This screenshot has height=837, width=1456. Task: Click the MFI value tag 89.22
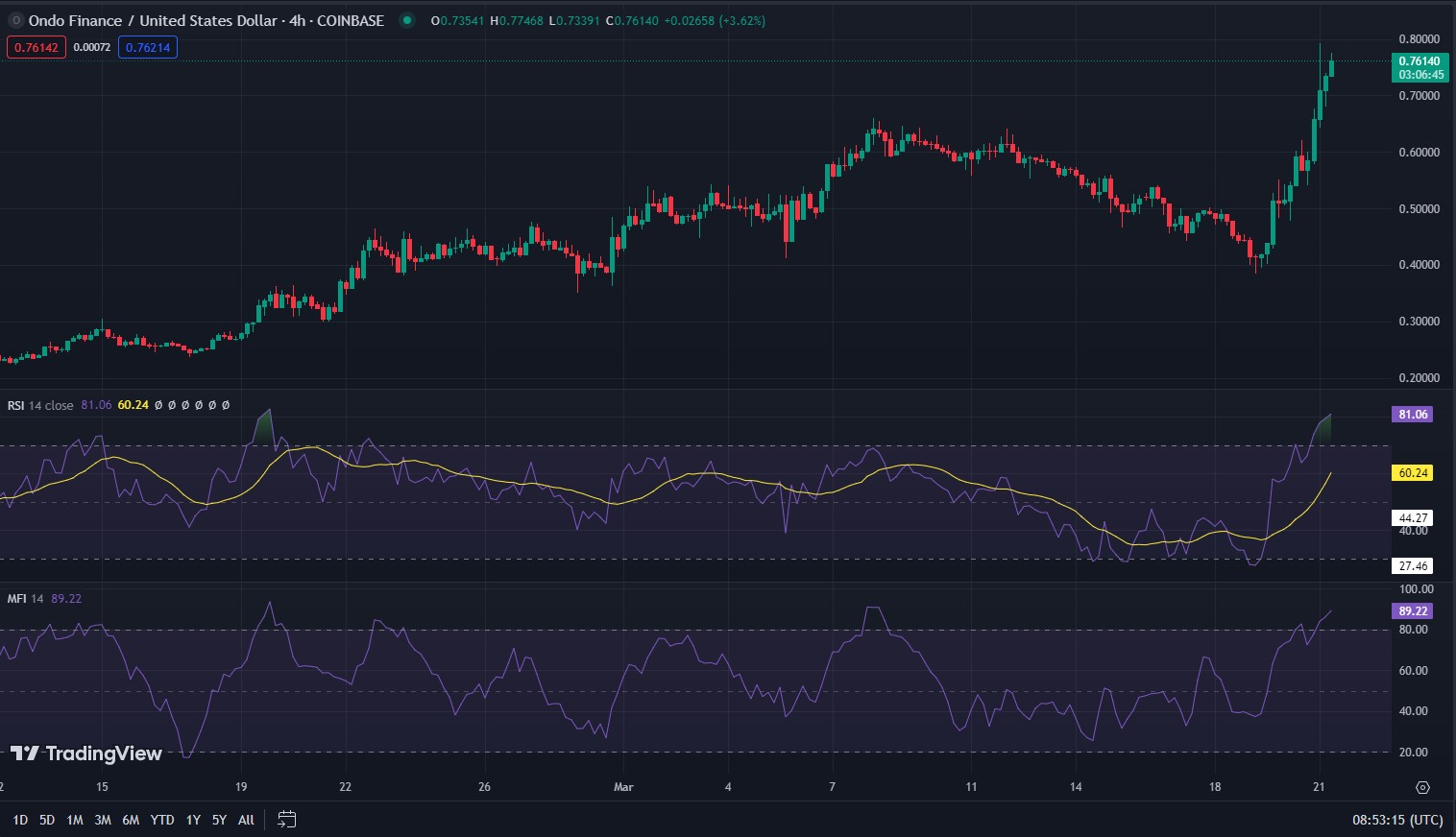pyautogui.click(x=1413, y=610)
